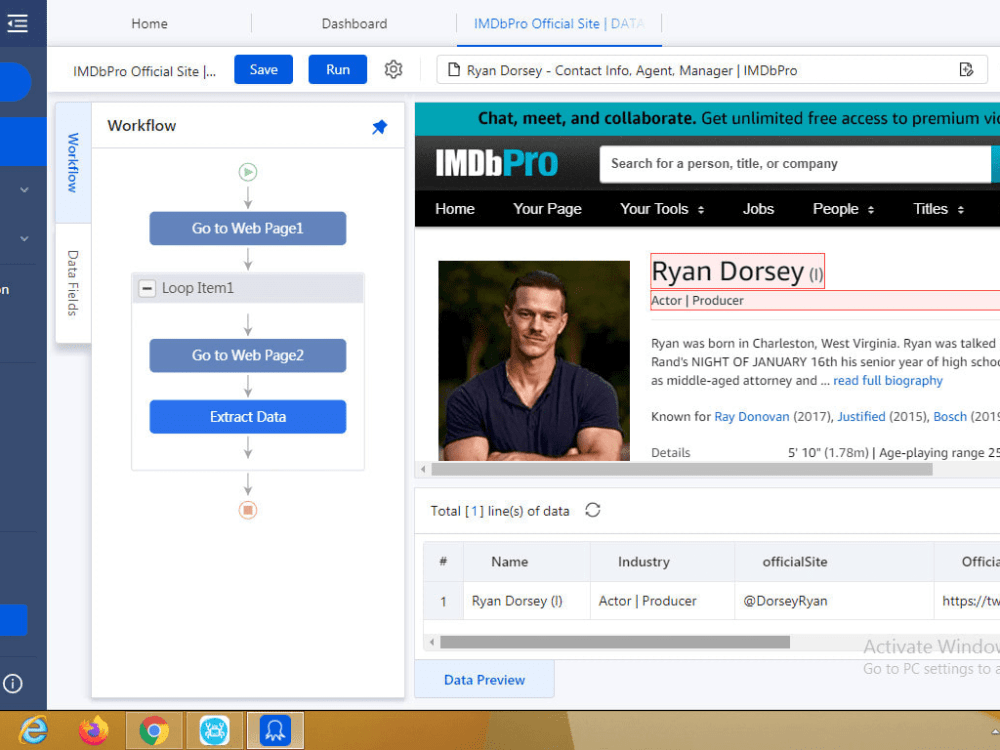Screen dimensions: 1000x750
Task: Click the page icon in the URL bar
Action: 453,70
